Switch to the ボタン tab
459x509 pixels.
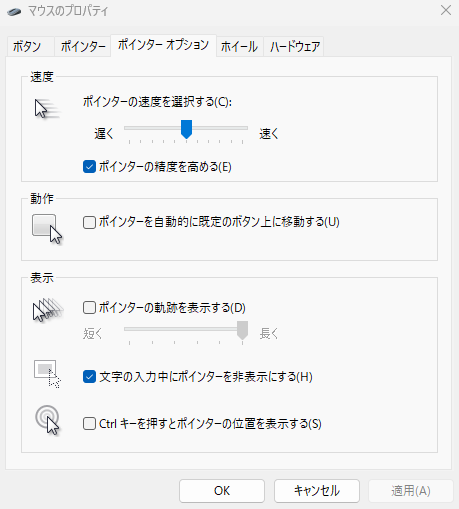(27, 46)
